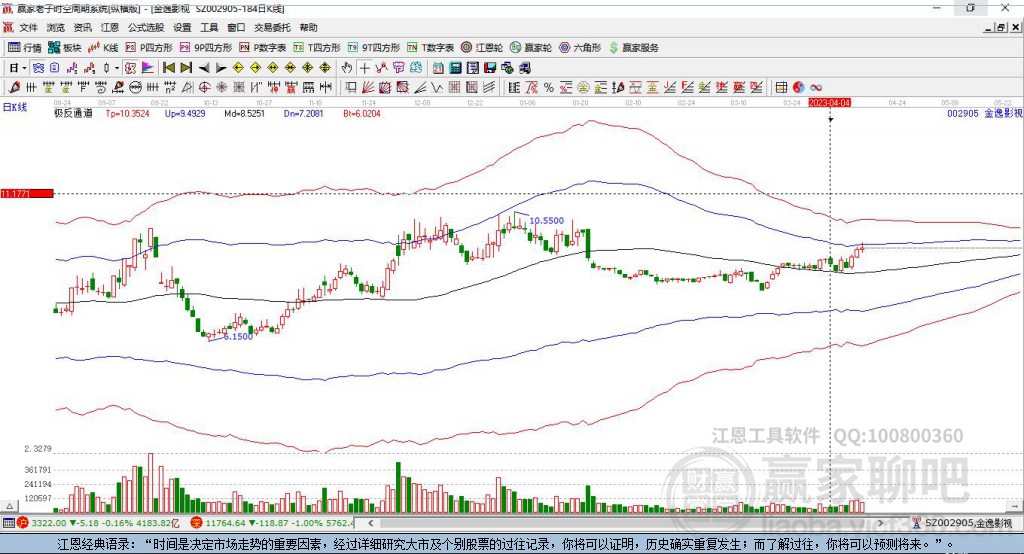Step chart right with black arrow

pyautogui.click(x=221, y=68)
